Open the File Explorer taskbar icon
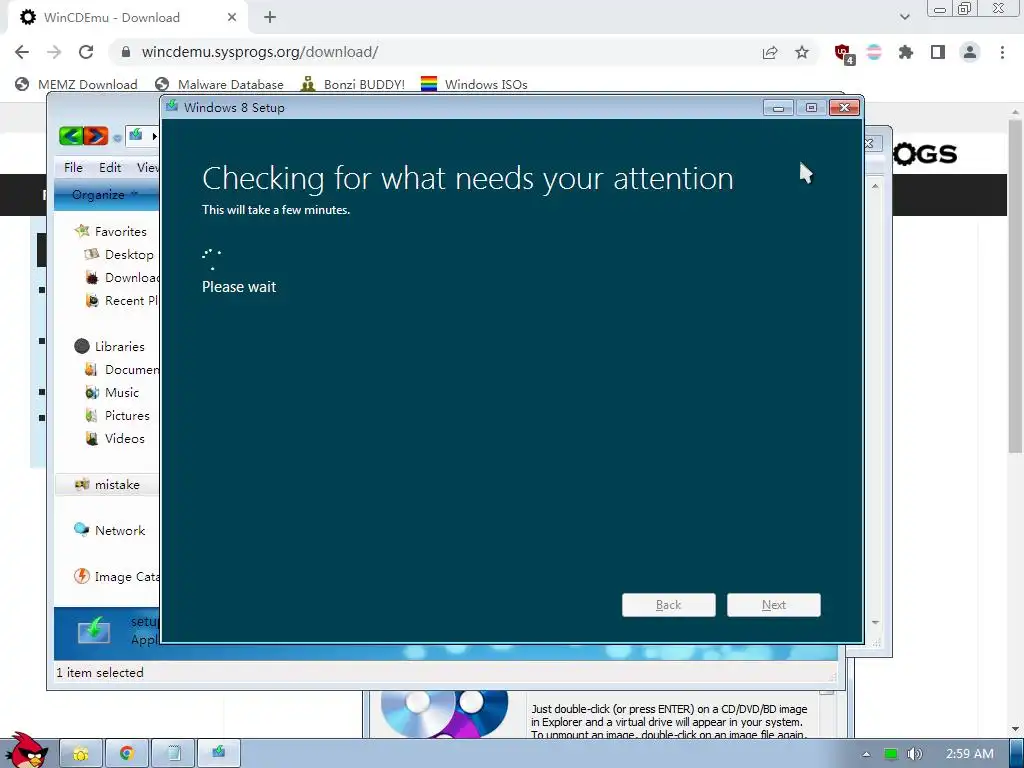This screenshot has width=1024, height=768. [81, 754]
